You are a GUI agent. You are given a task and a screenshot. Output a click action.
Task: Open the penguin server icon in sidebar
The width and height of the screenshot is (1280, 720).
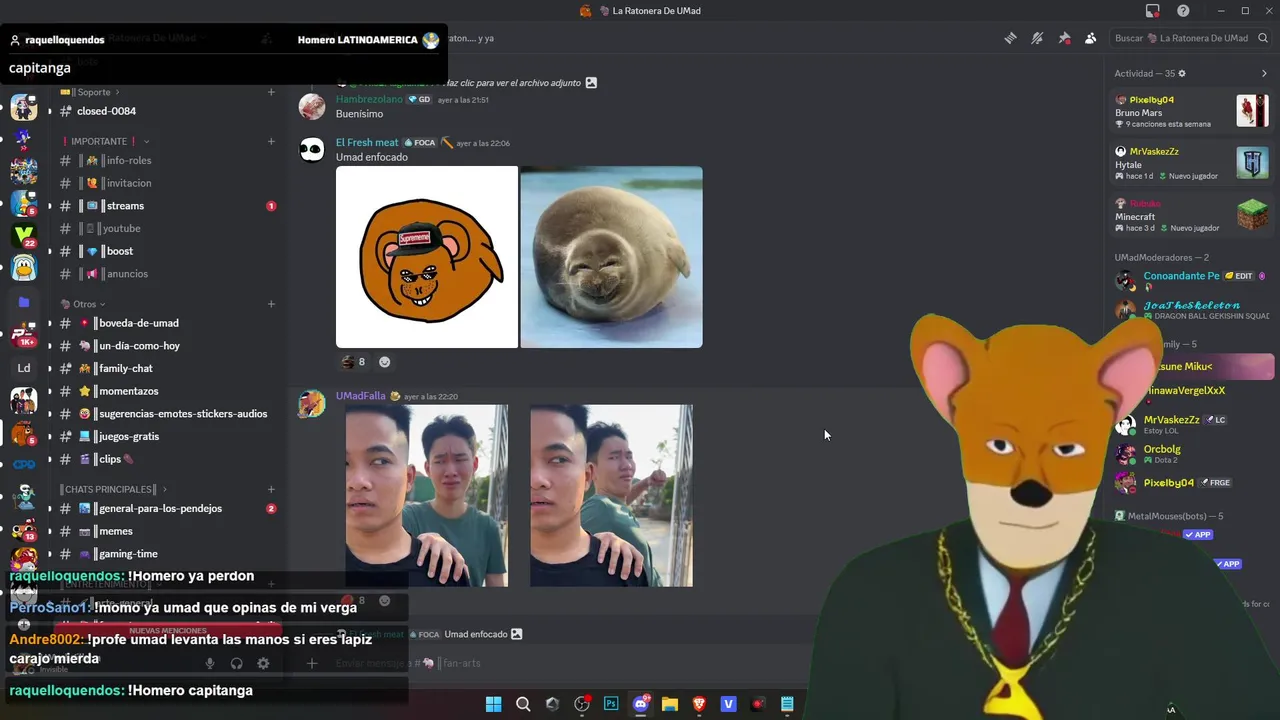click(x=24, y=268)
